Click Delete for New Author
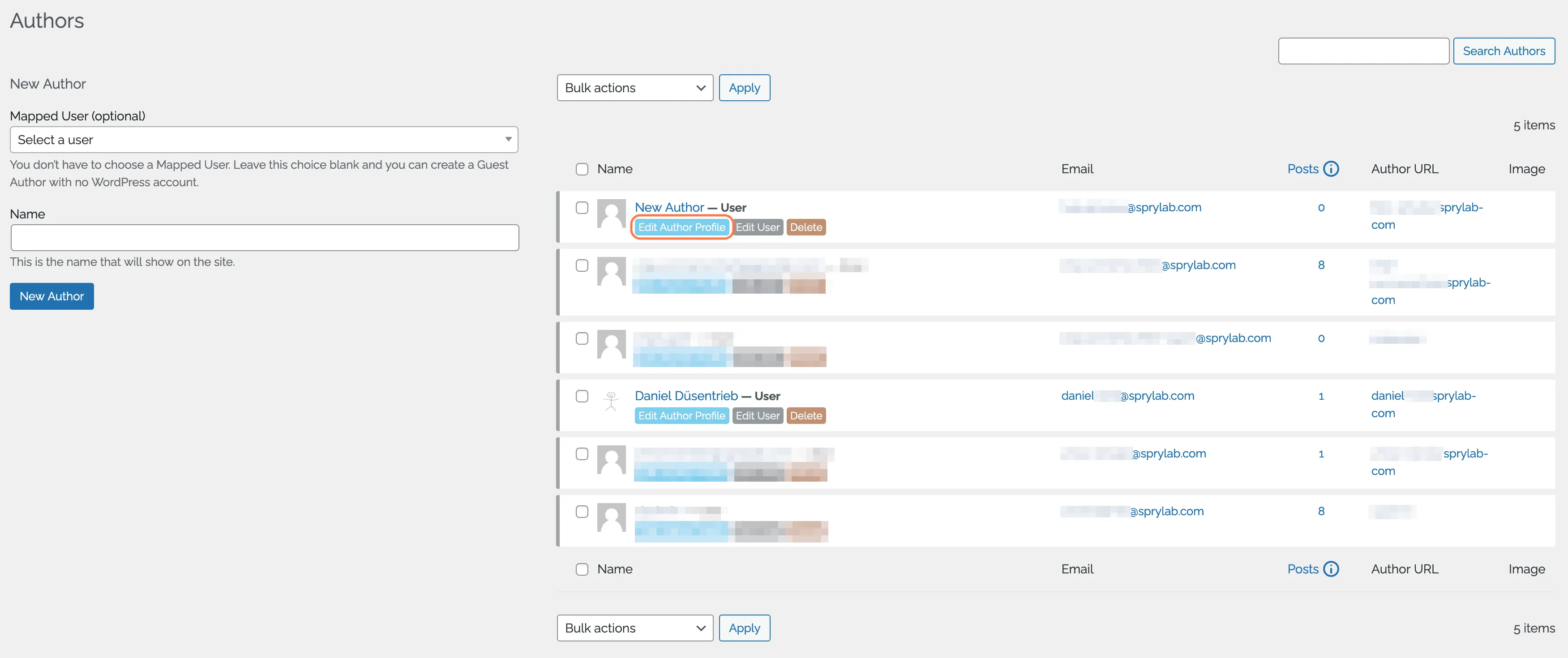The height and width of the screenshot is (658, 1568). coord(806,227)
